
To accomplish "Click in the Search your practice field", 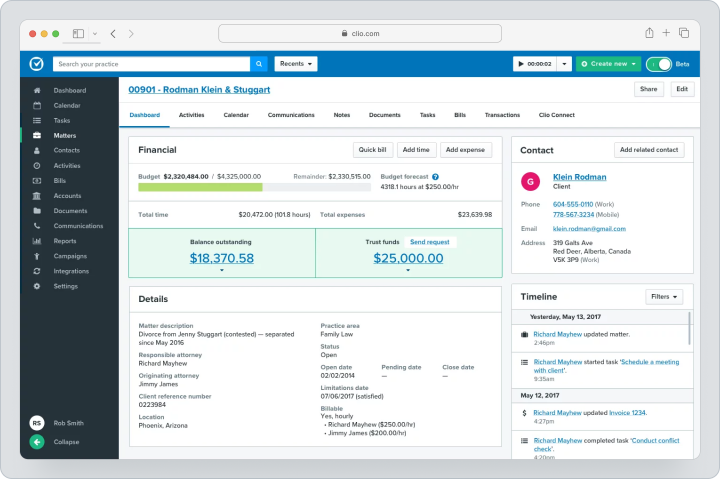I will 152,64.
